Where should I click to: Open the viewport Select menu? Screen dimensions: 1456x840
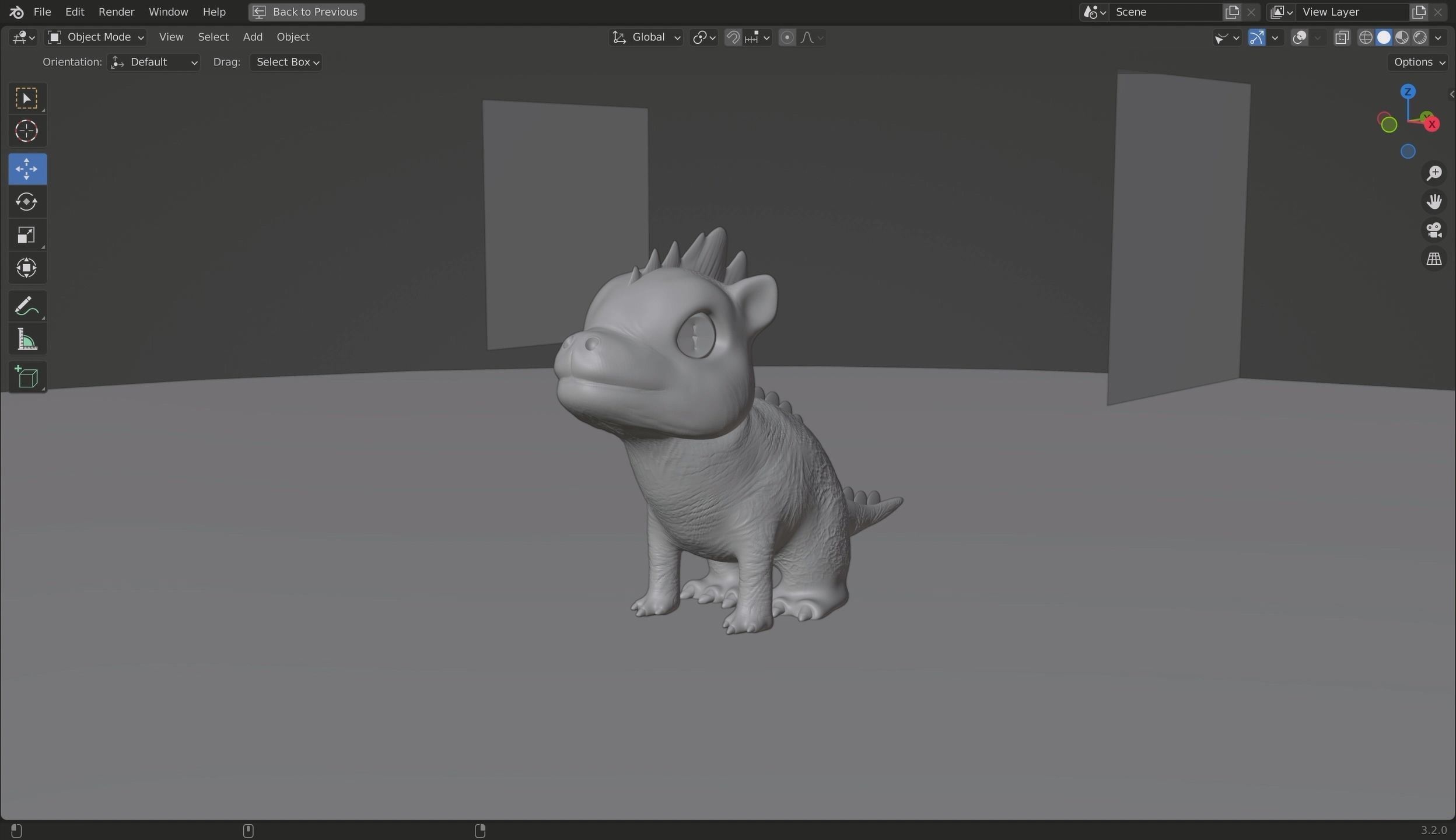[x=213, y=37]
